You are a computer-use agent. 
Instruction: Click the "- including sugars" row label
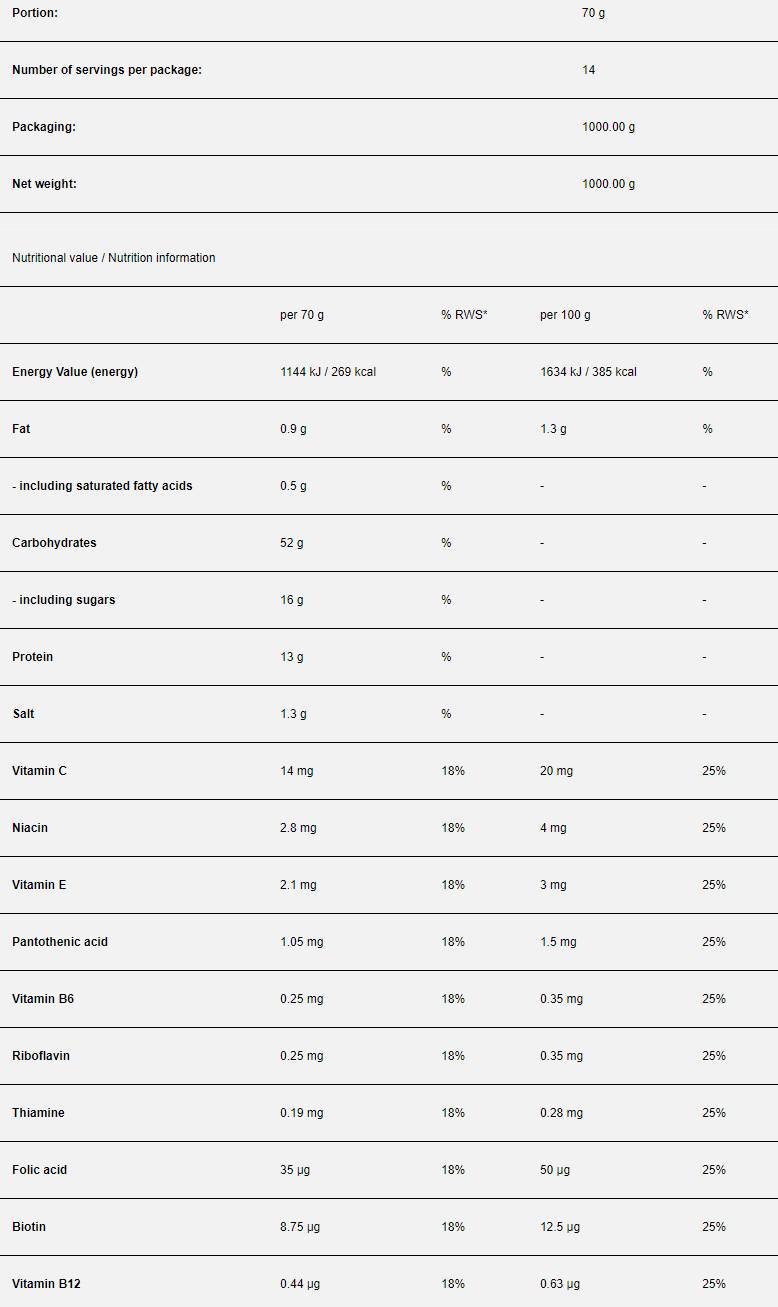64,600
